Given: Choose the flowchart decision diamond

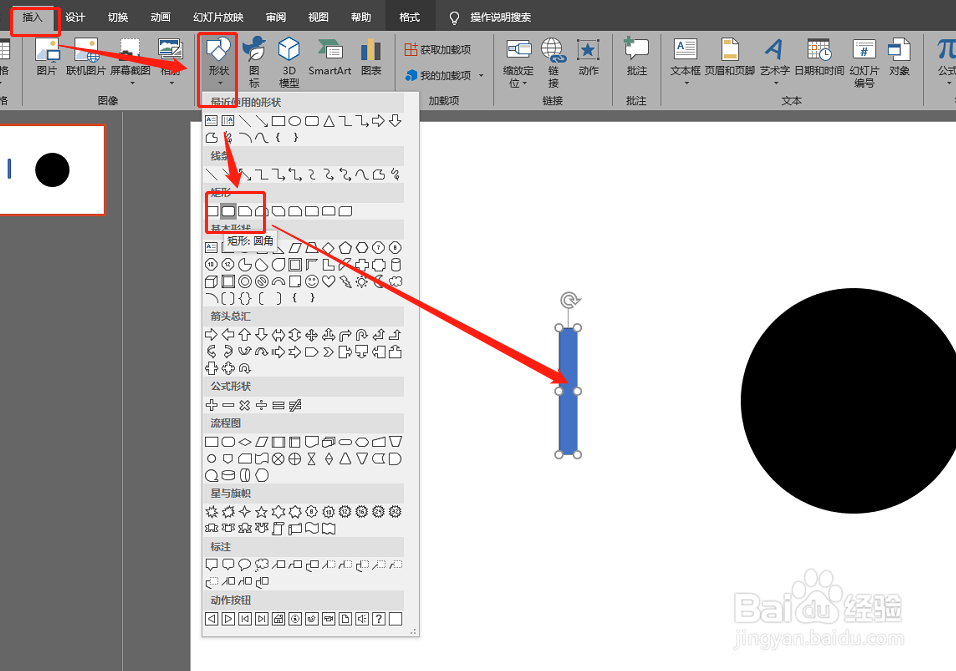Looking at the screenshot, I should point(244,441).
